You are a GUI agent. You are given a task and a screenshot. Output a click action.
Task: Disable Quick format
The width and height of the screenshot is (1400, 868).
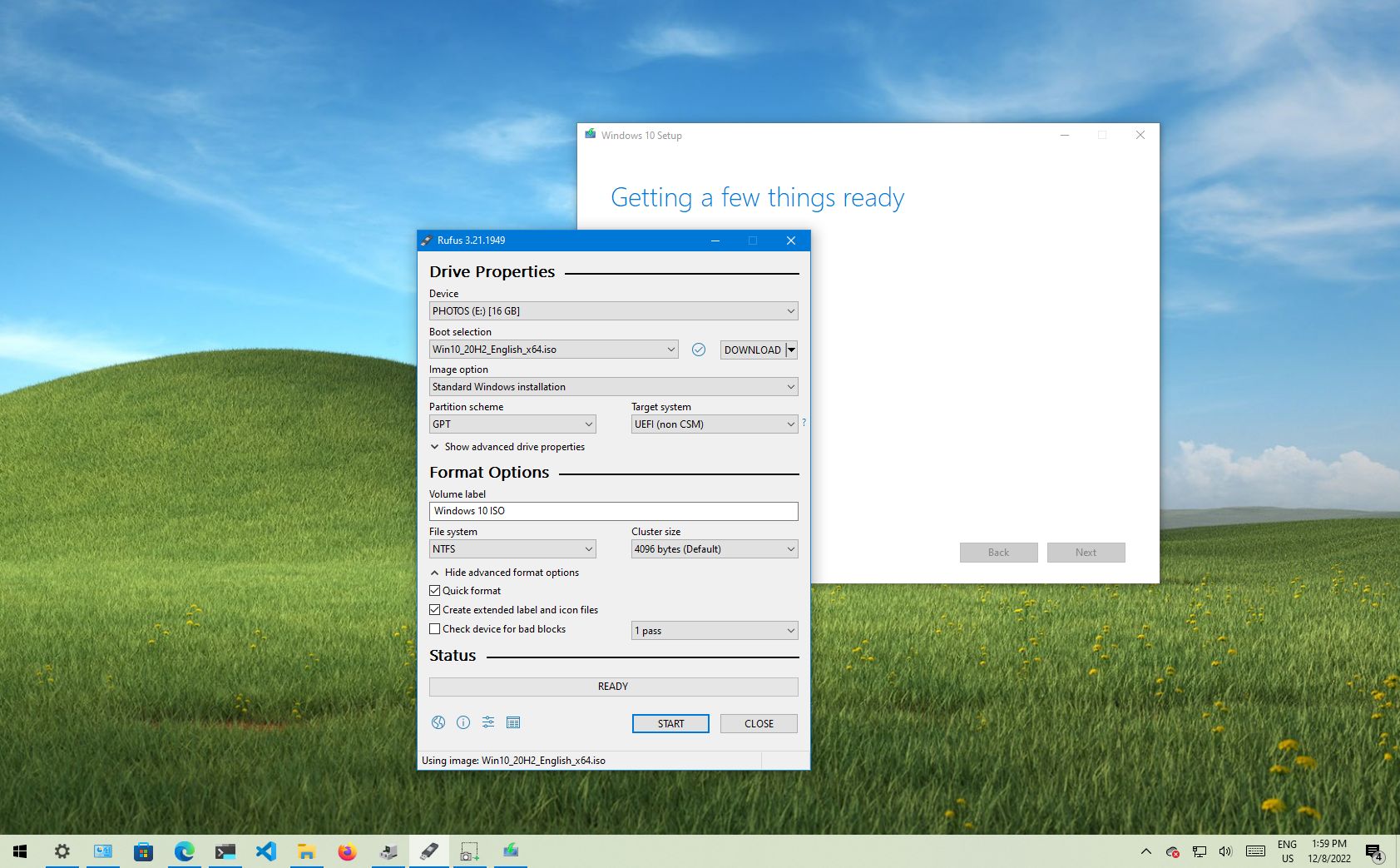pos(434,590)
